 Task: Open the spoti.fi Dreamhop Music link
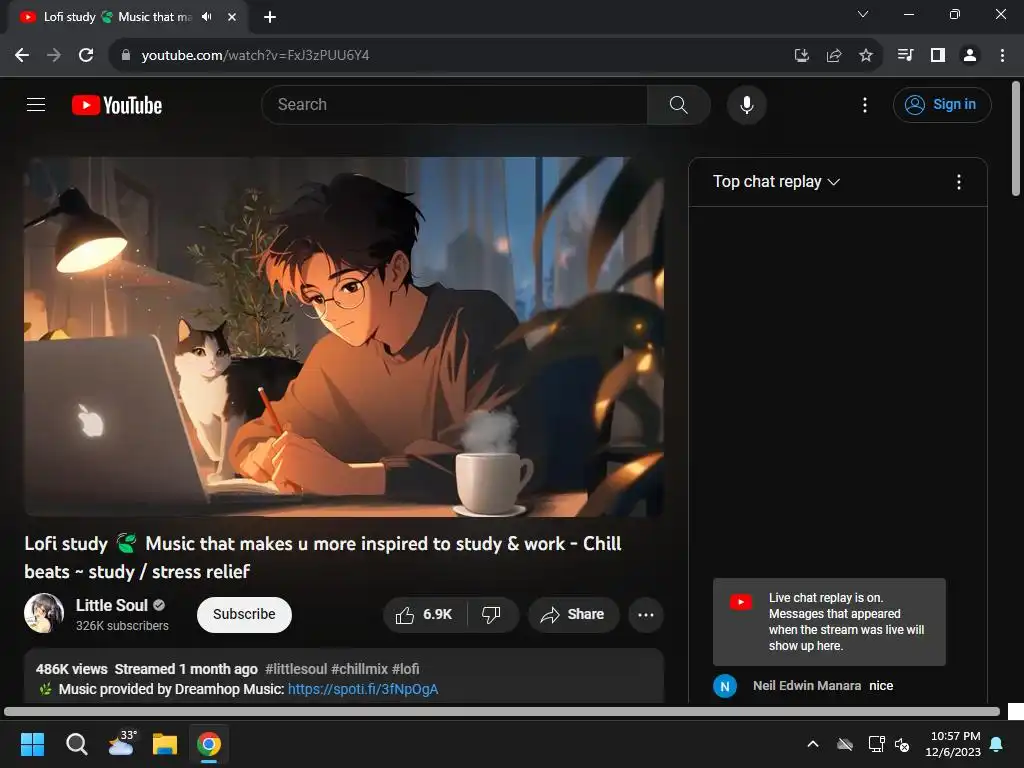coord(363,689)
